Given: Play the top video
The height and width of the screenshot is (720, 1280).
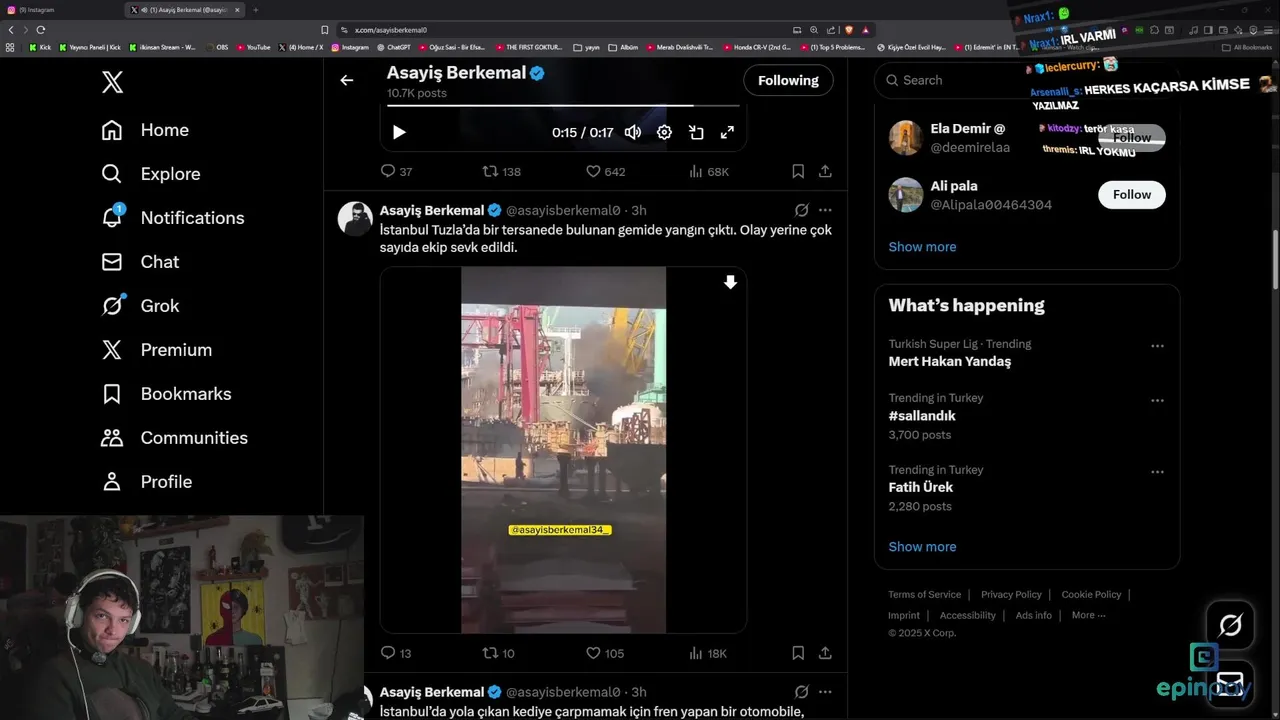Looking at the screenshot, I should (x=399, y=132).
